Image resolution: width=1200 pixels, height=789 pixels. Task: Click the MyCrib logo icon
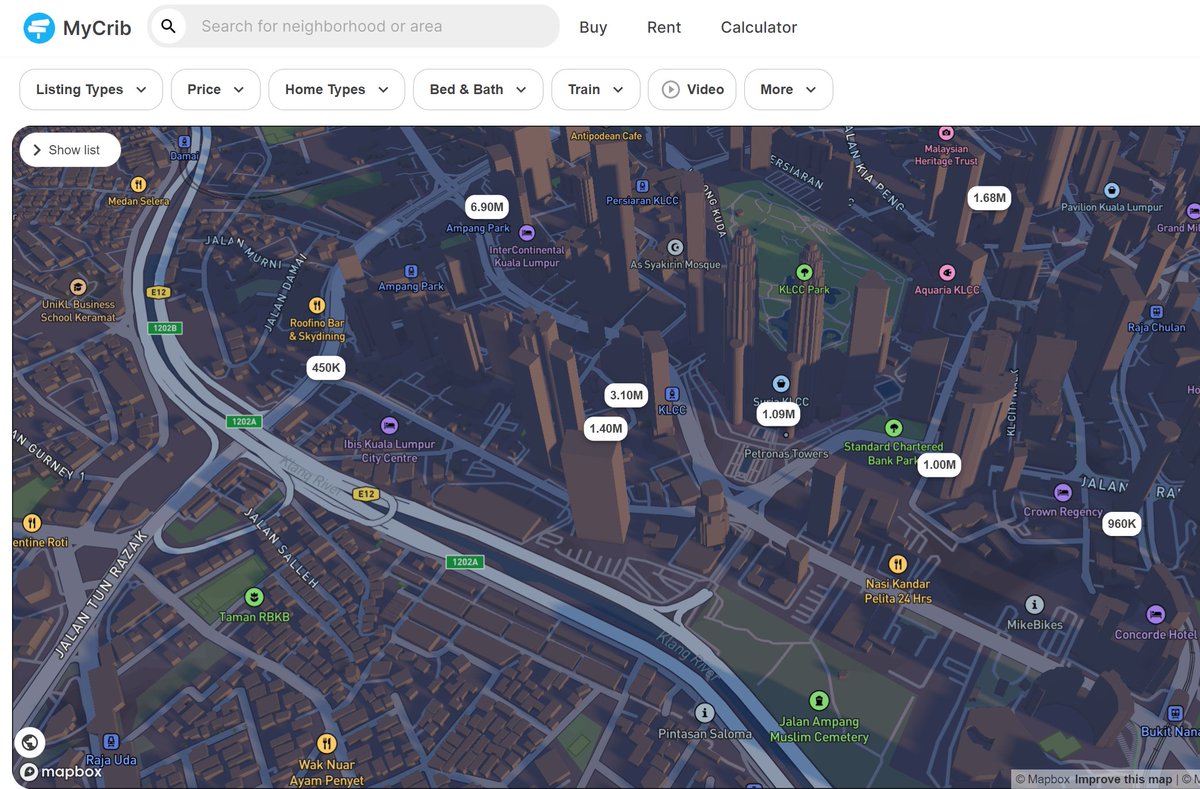[x=39, y=28]
